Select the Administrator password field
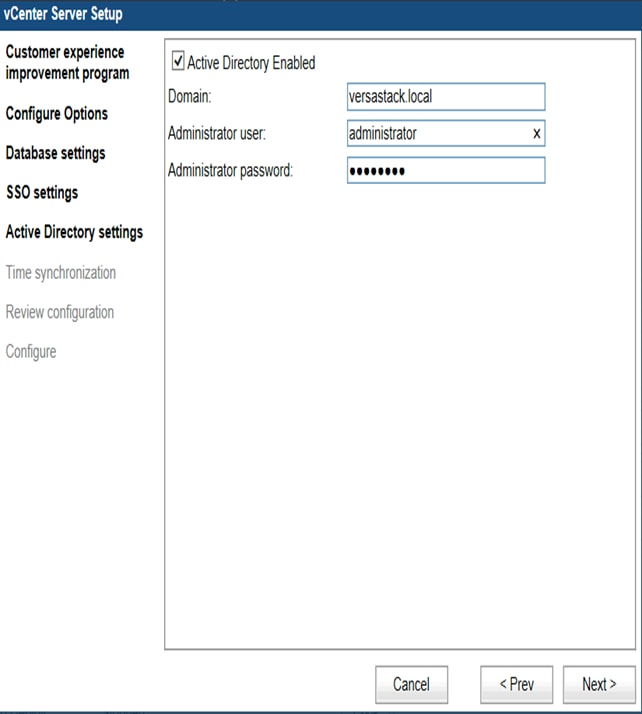Screen dimensions: 642x714 tap(445, 170)
